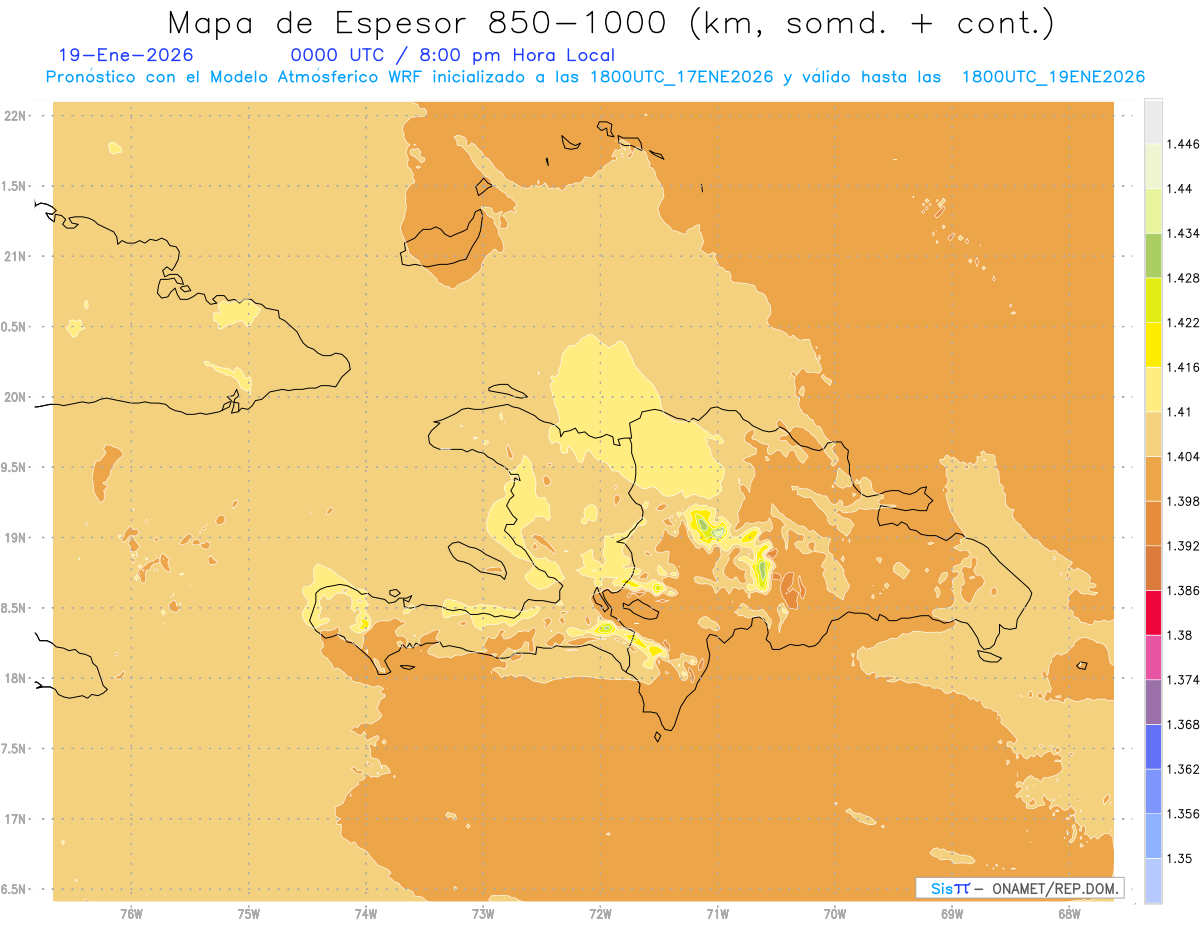Image resolution: width=1200 pixels, height=927 pixels.
Task: Click the color bar label "1.446"
Action: tap(1182, 144)
